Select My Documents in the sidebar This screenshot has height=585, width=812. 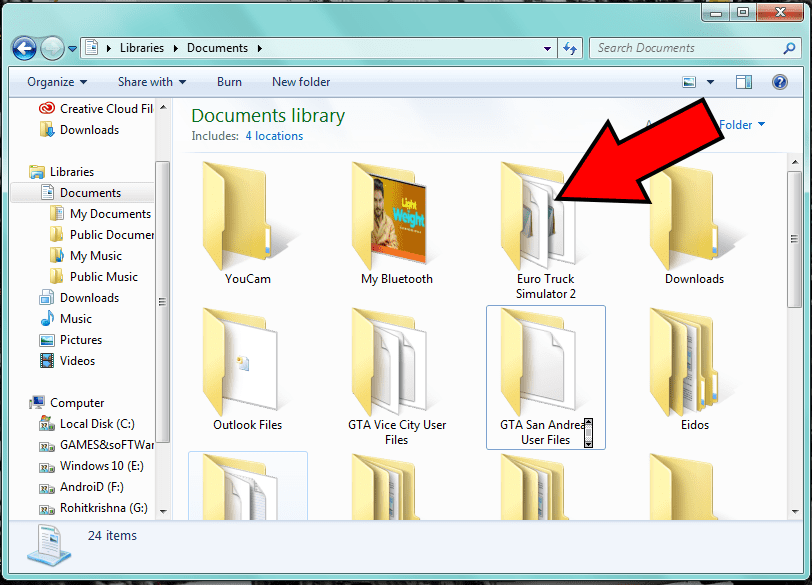click(100, 214)
